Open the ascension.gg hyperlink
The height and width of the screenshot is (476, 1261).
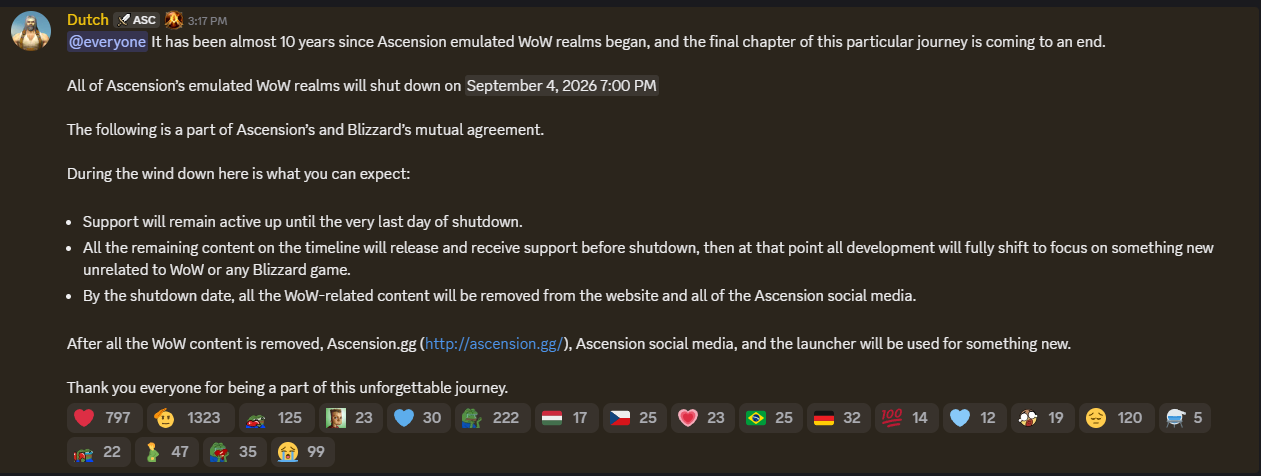(x=495, y=343)
